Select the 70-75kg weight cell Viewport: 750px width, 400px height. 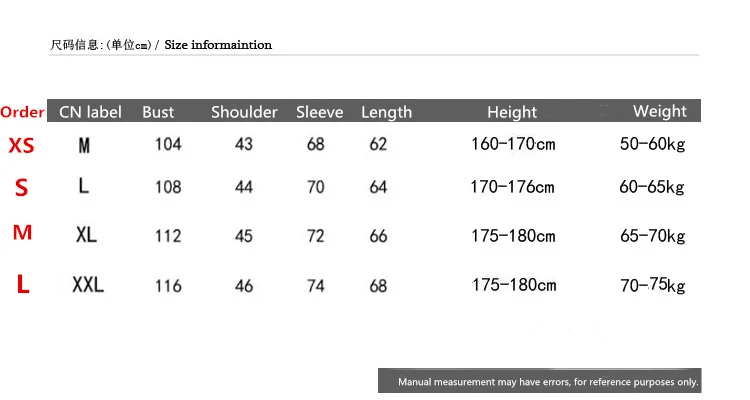point(652,285)
